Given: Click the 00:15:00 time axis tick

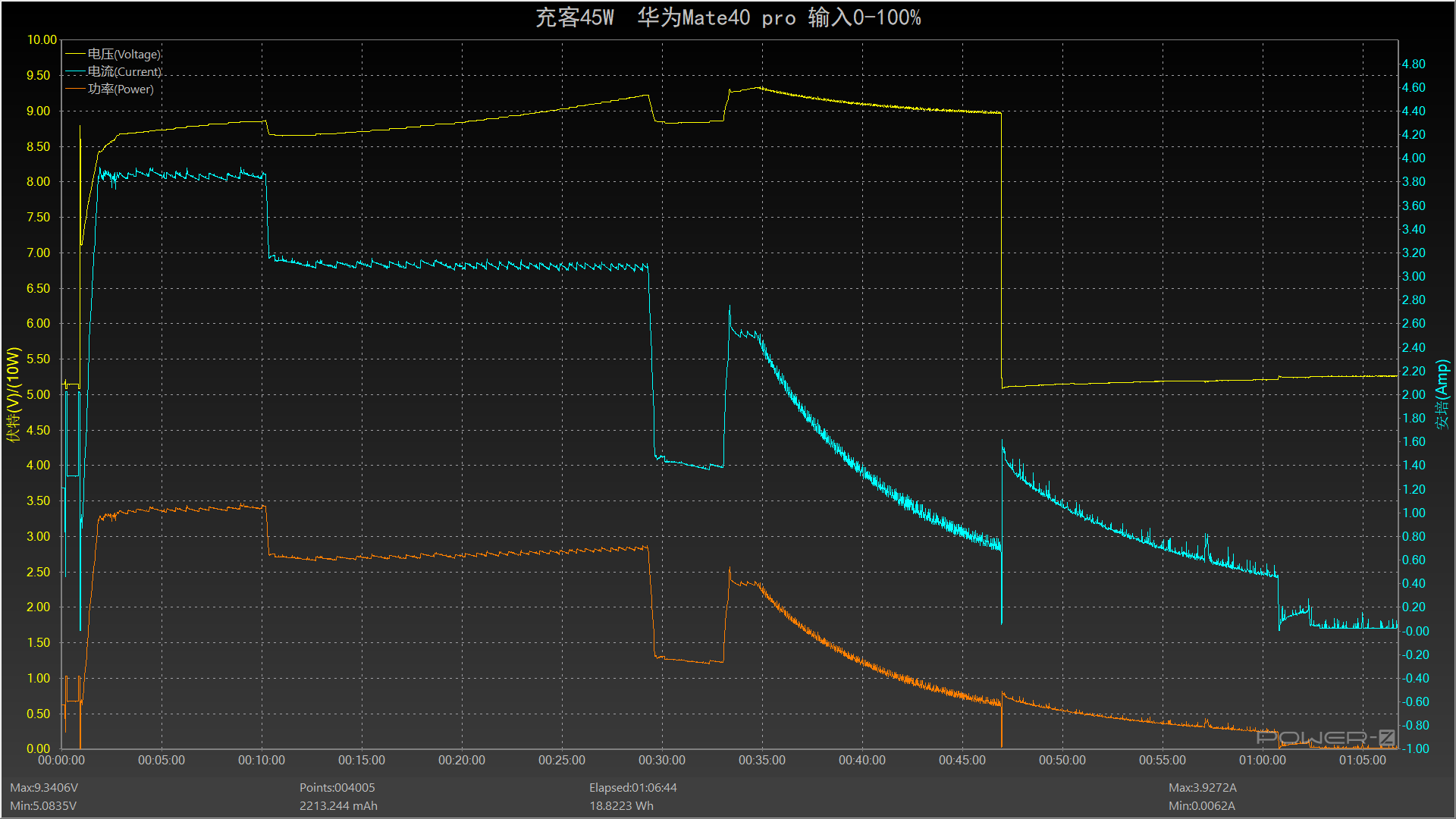Looking at the screenshot, I should point(362,761).
